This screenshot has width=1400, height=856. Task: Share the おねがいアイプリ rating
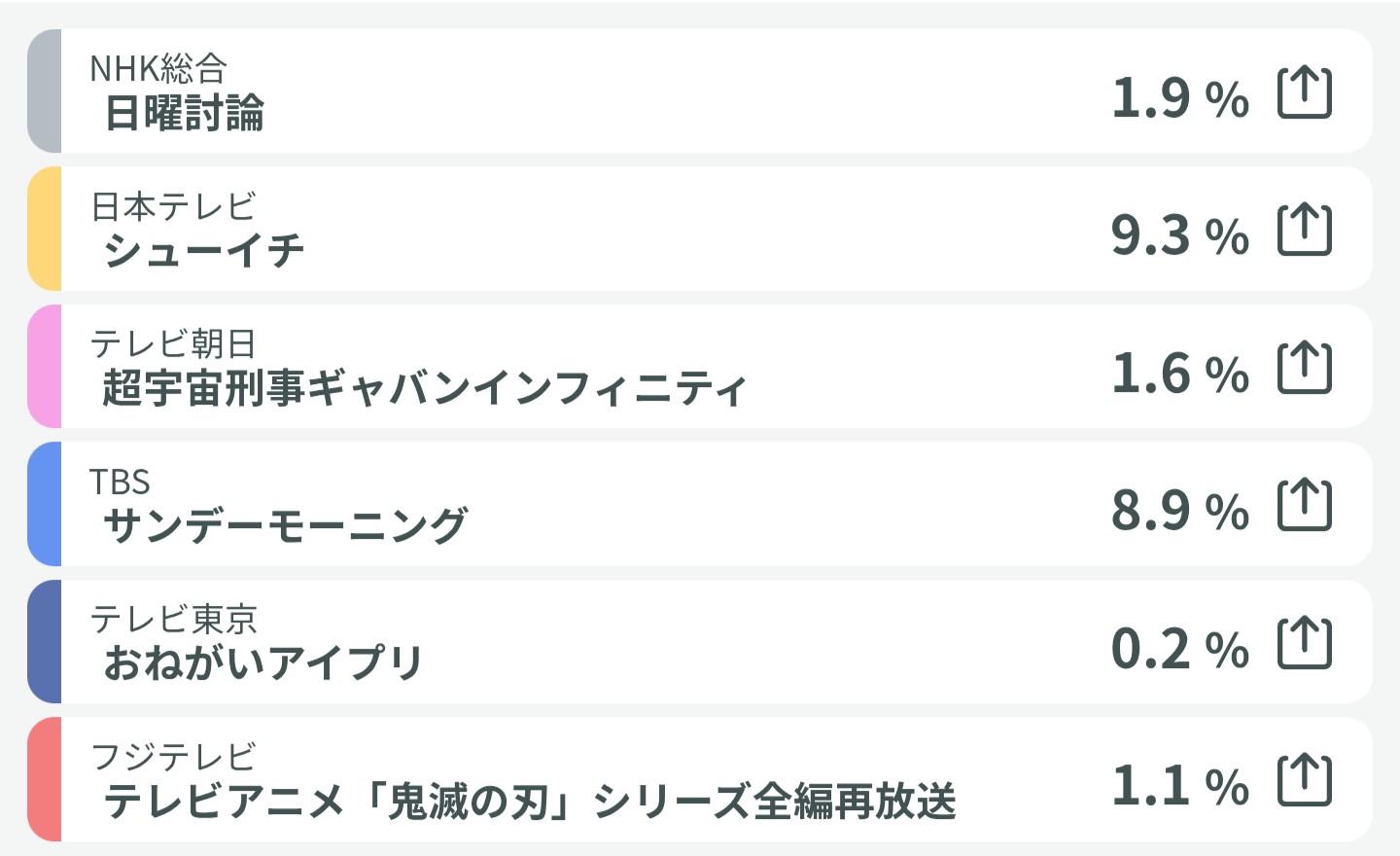click(1304, 643)
